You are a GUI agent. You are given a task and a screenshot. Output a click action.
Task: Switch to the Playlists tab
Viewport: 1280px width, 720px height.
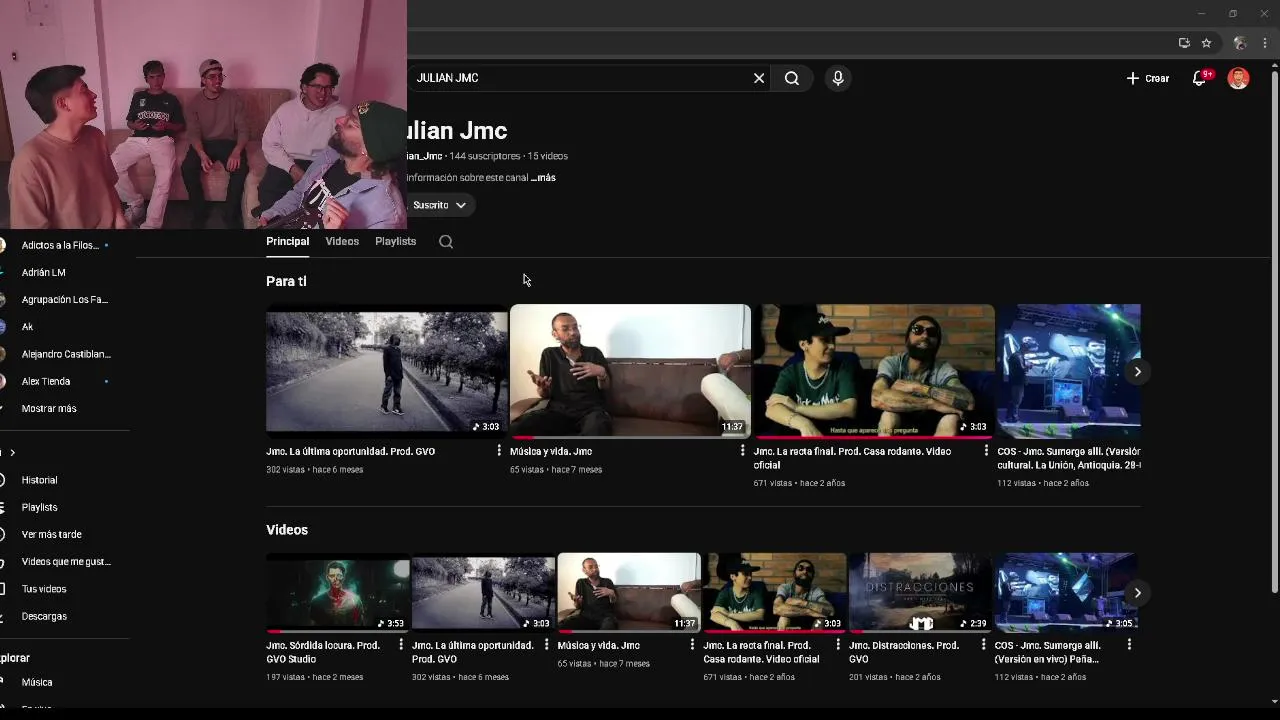395,241
